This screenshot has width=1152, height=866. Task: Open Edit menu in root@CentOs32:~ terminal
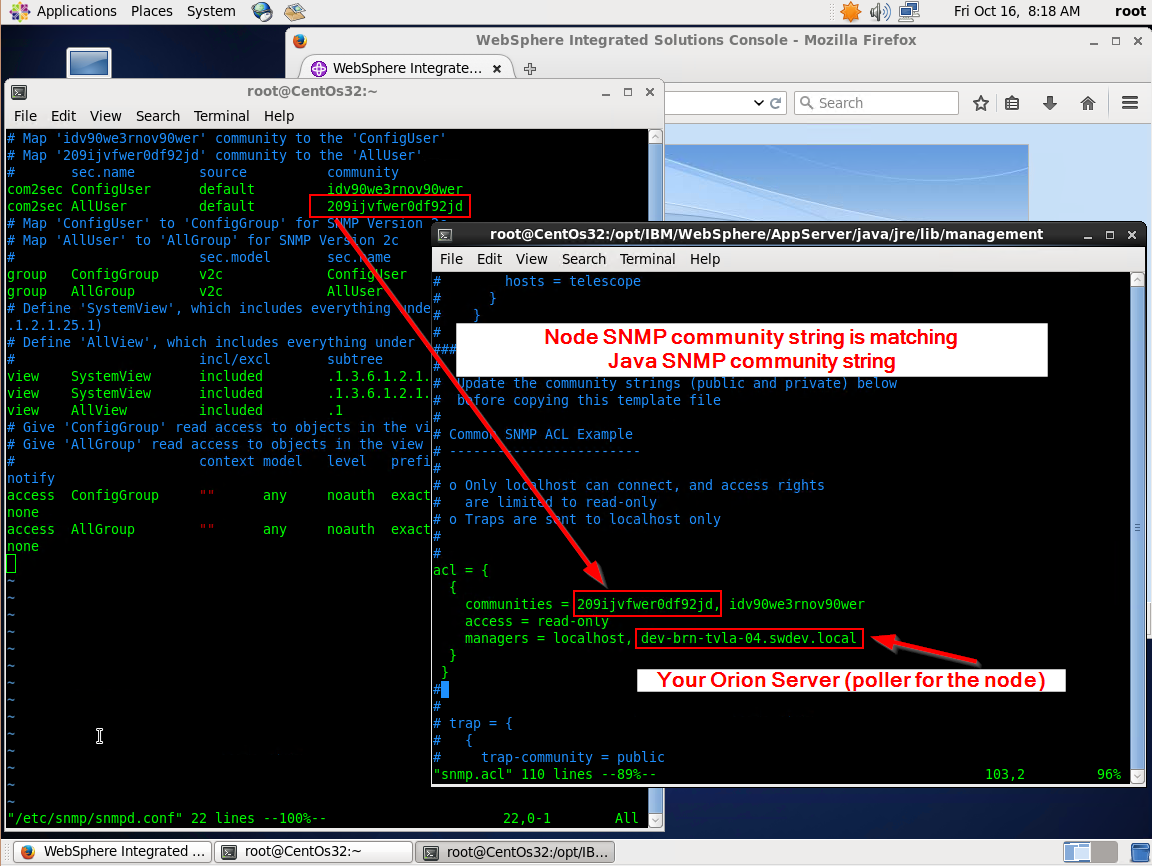[x=63, y=116]
